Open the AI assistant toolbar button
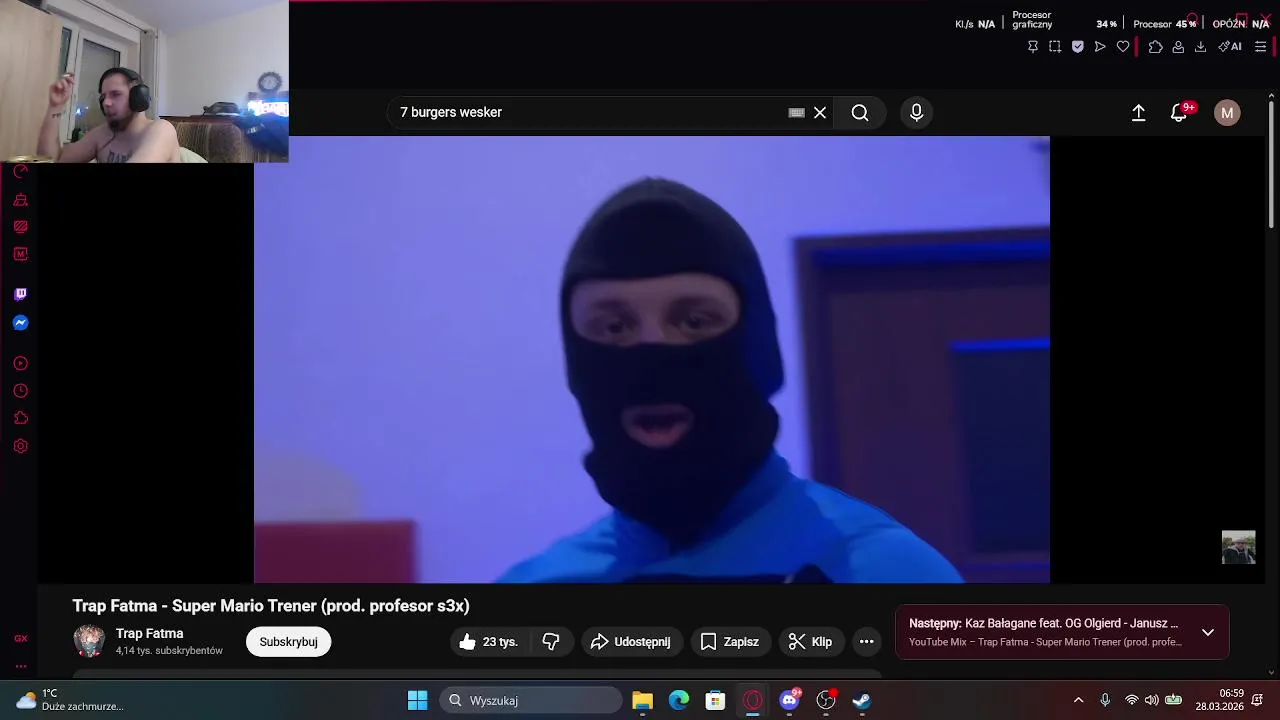This screenshot has height=720, width=1280. coord(1230,46)
